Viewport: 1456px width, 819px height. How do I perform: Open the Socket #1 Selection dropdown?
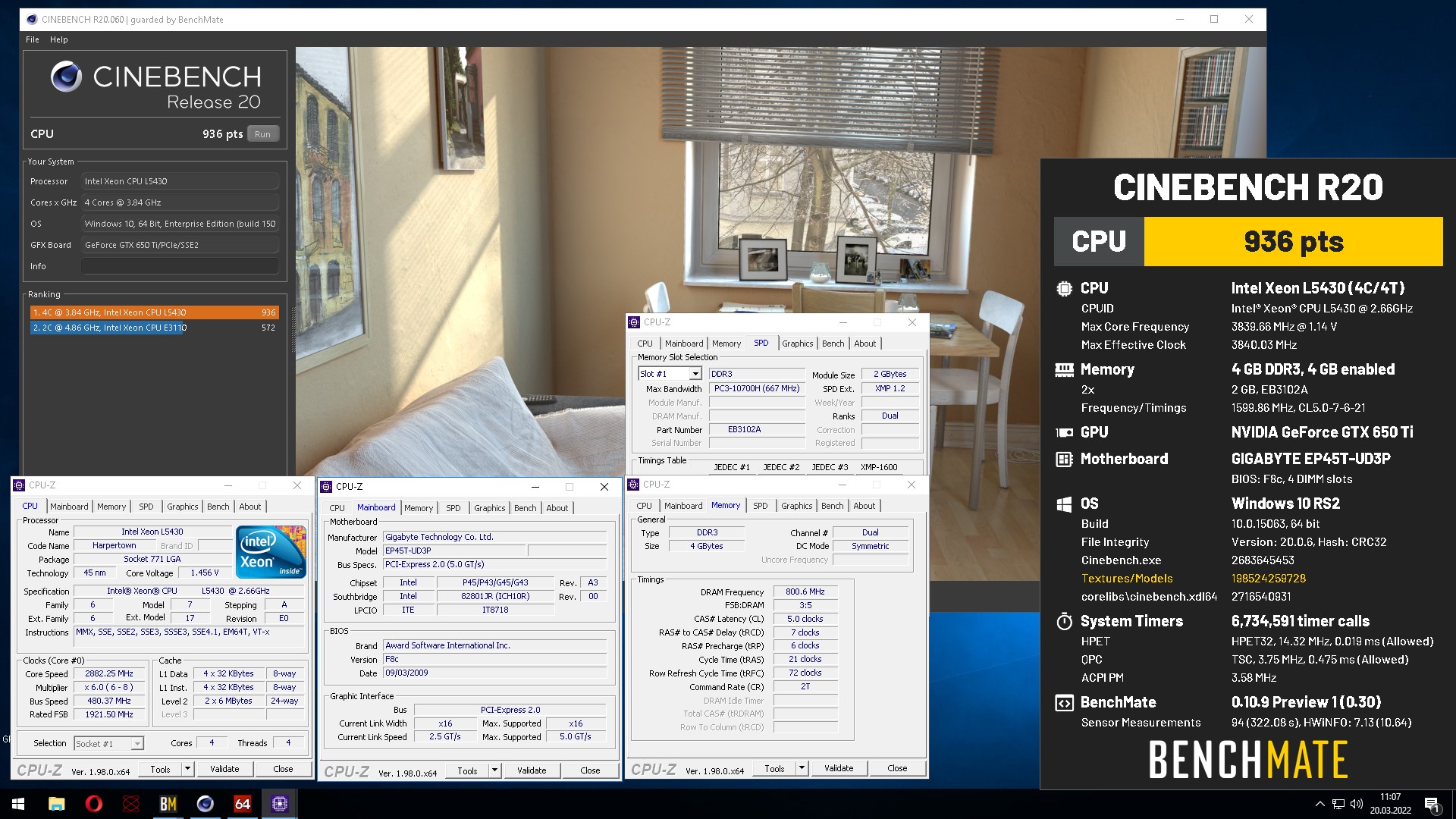[136, 744]
